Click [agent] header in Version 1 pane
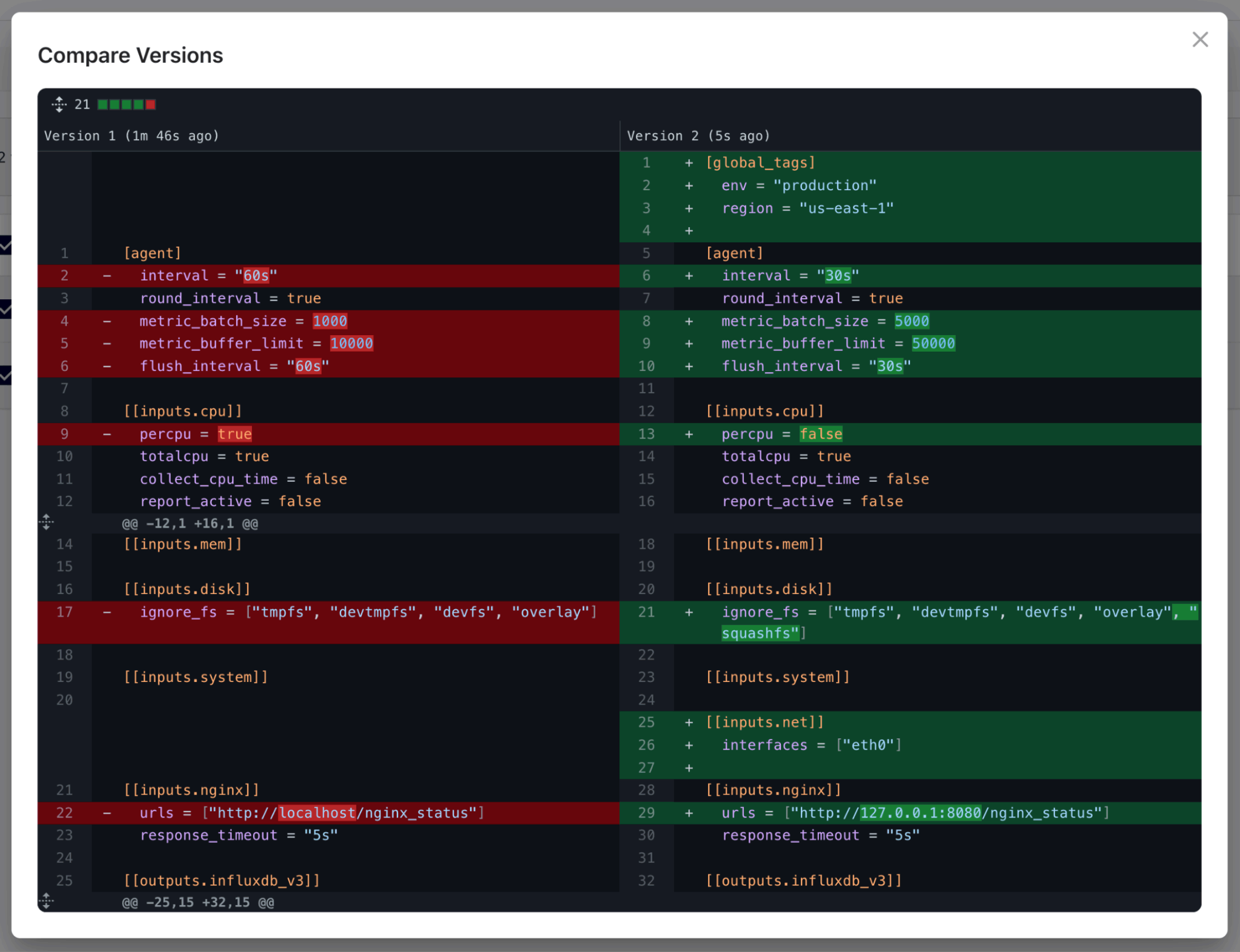Viewport: 1240px width, 952px height. tap(152, 254)
